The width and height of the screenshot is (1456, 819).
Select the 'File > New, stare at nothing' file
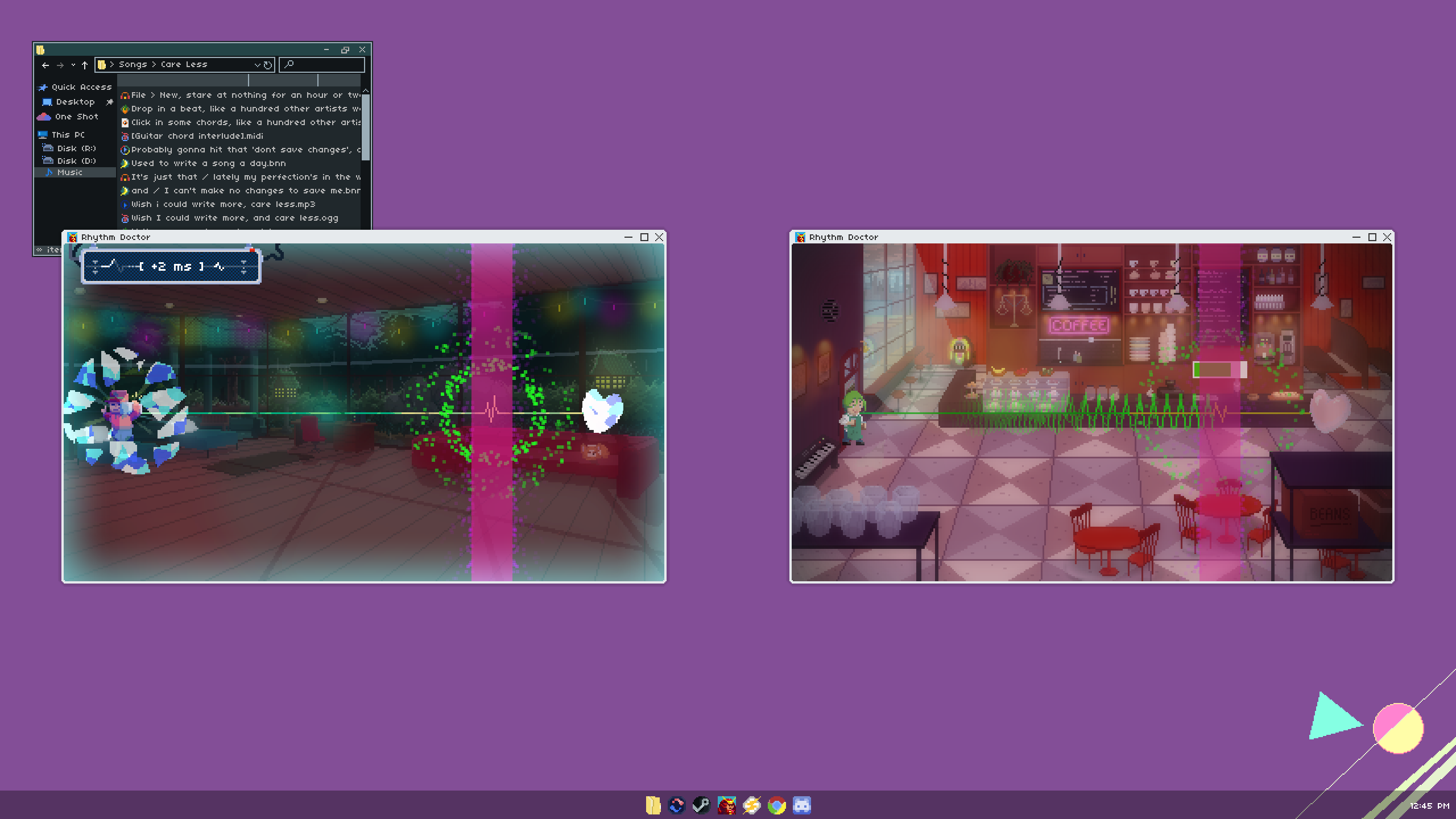[x=241, y=95]
